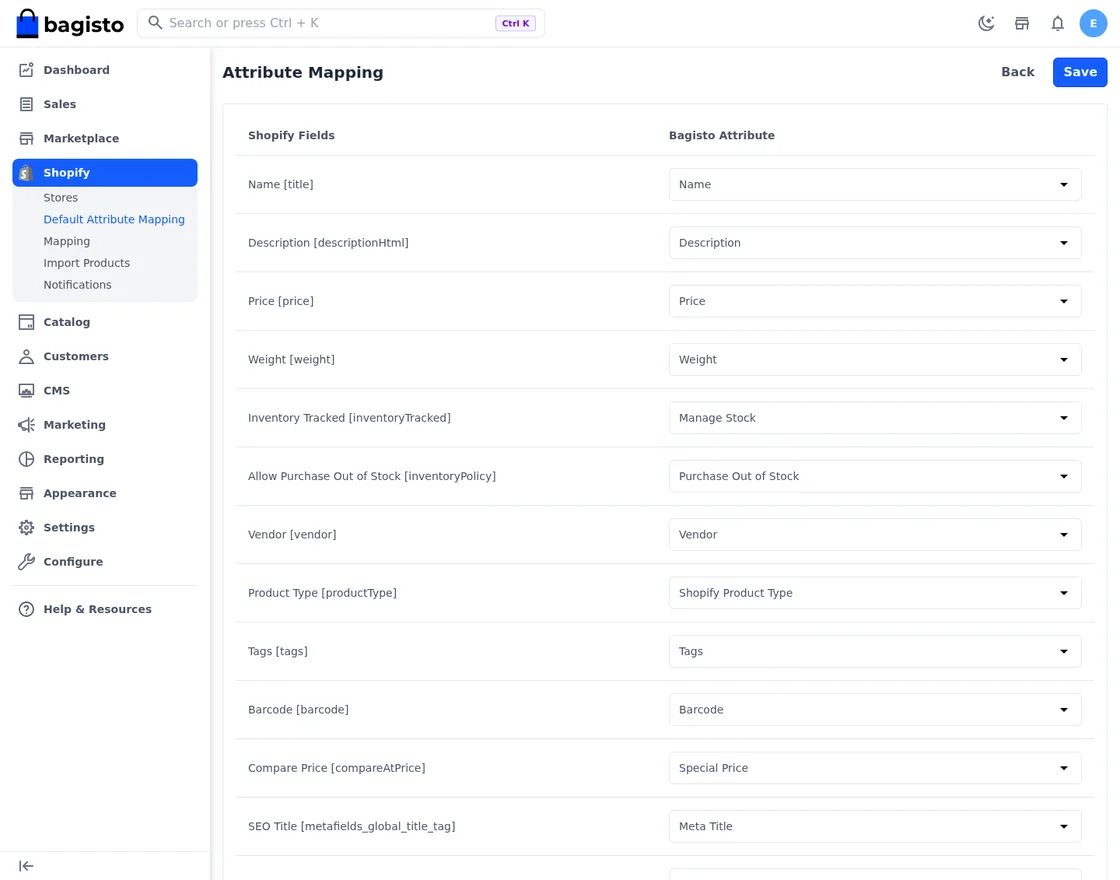Click the Reporting chart icon
The width and height of the screenshot is (1120, 880).
[26, 459]
